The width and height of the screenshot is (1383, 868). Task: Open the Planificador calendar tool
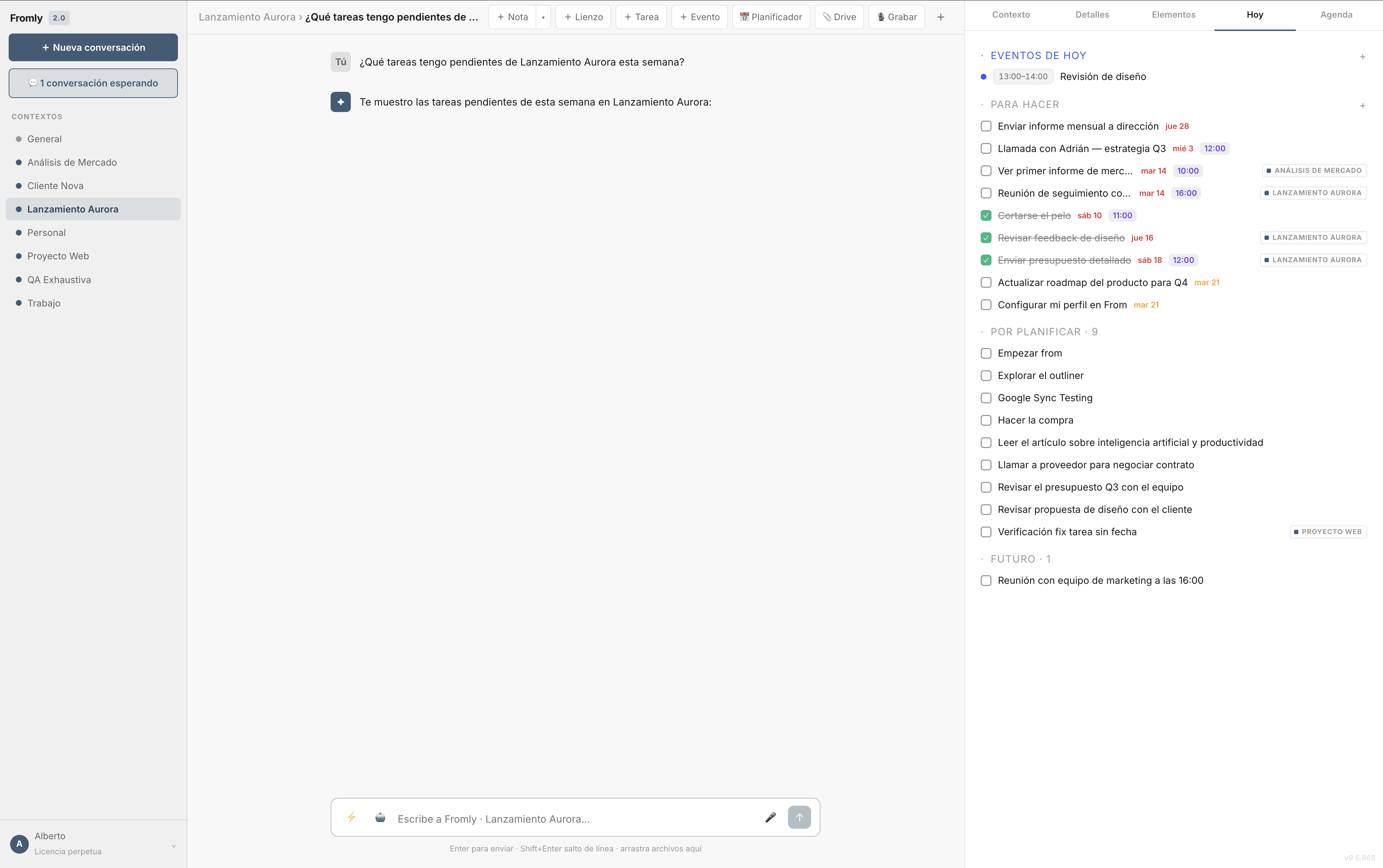pyautogui.click(x=771, y=17)
